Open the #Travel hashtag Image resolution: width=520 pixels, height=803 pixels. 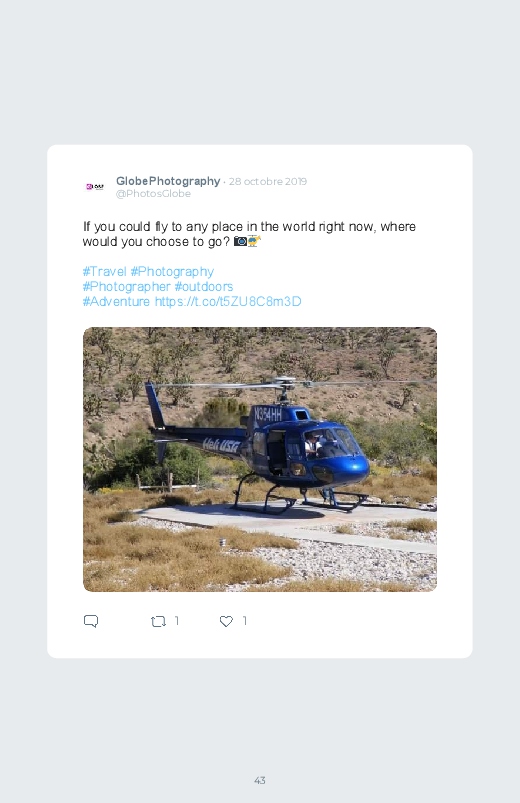point(105,271)
